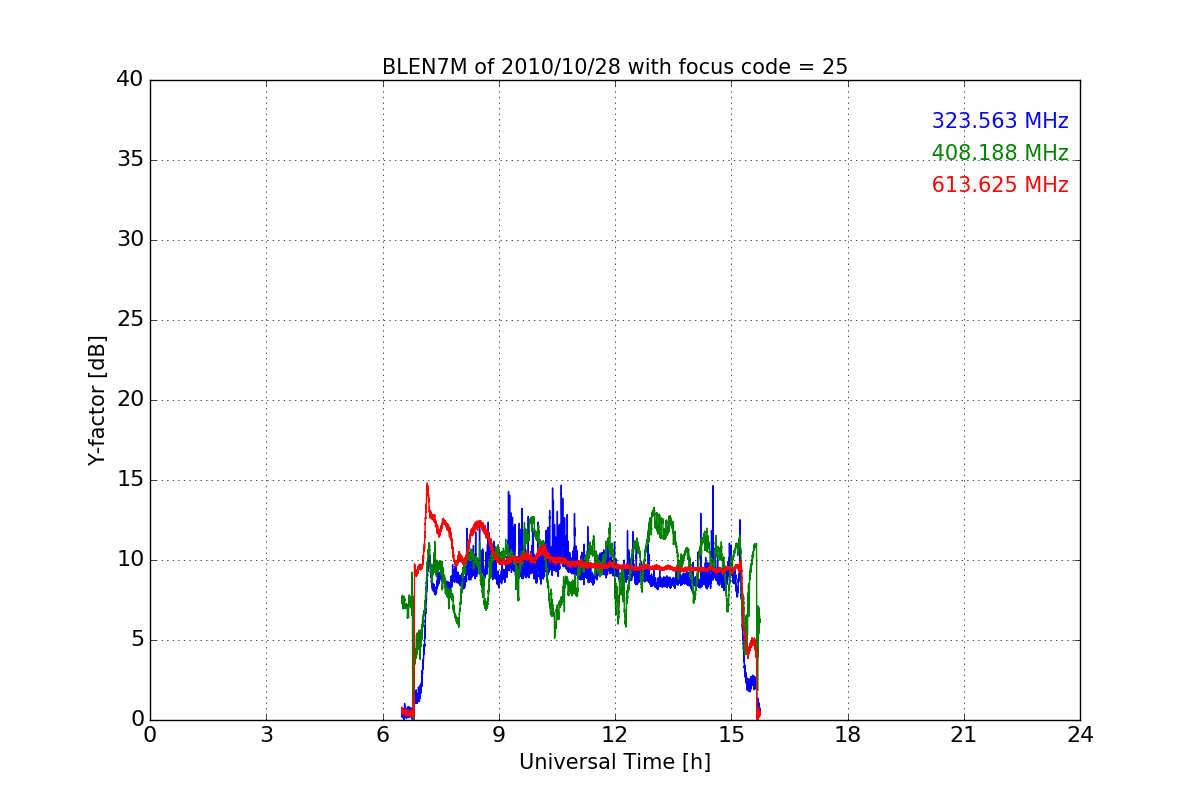The height and width of the screenshot is (800, 1200).
Task: Click the y-axis tick label 30
Action: pos(129,240)
